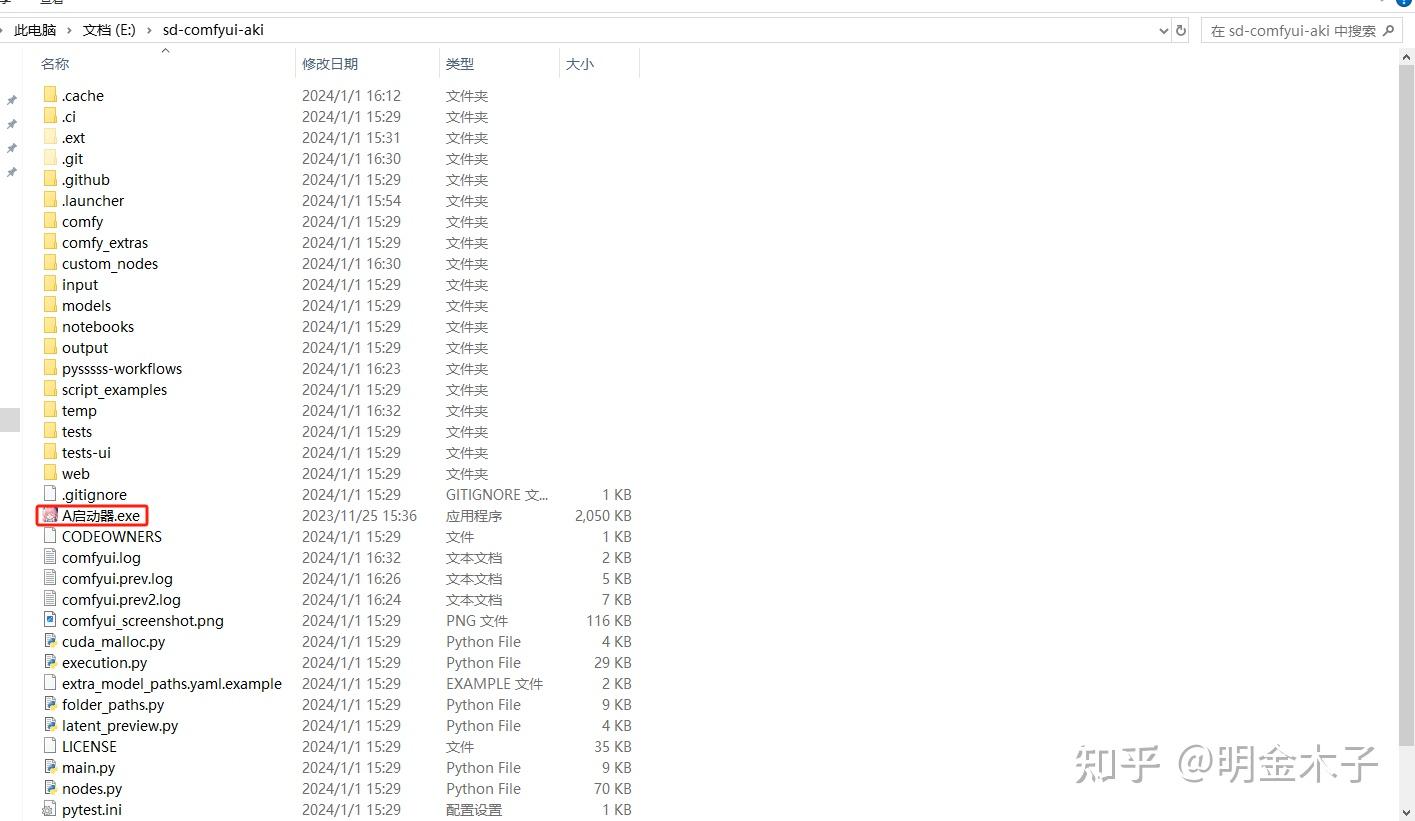Click the search magnifier icon
Image resolution: width=1415 pixels, height=821 pixels.
coord(1387,30)
